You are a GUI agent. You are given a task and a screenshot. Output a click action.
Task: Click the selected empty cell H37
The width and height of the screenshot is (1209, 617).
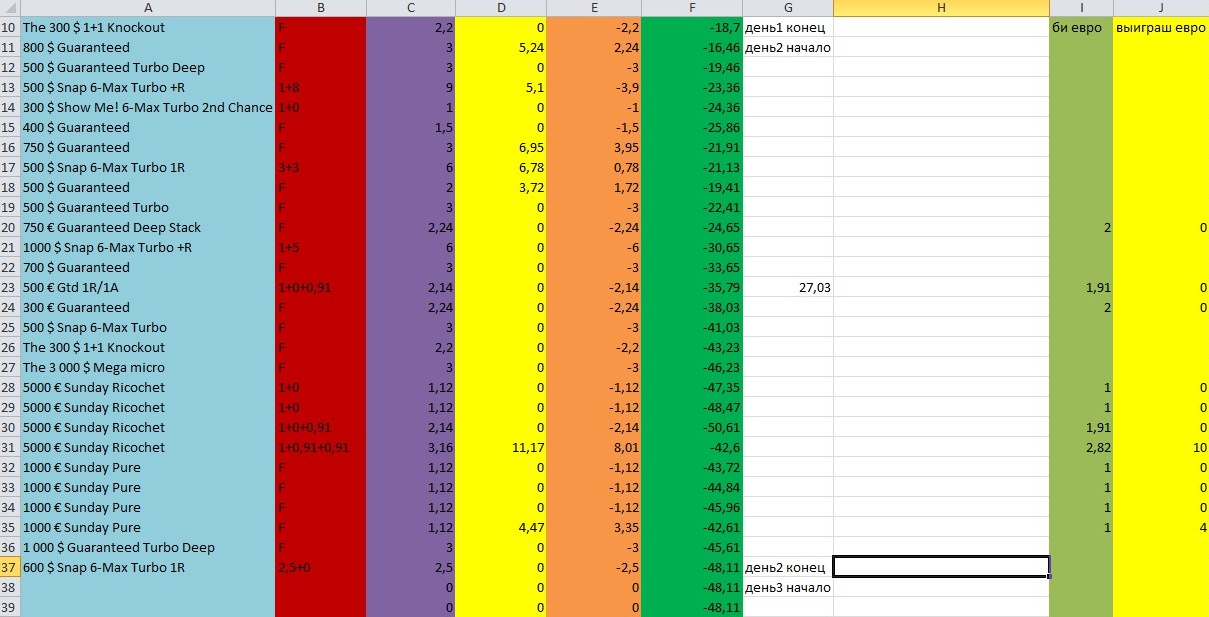(941, 567)
